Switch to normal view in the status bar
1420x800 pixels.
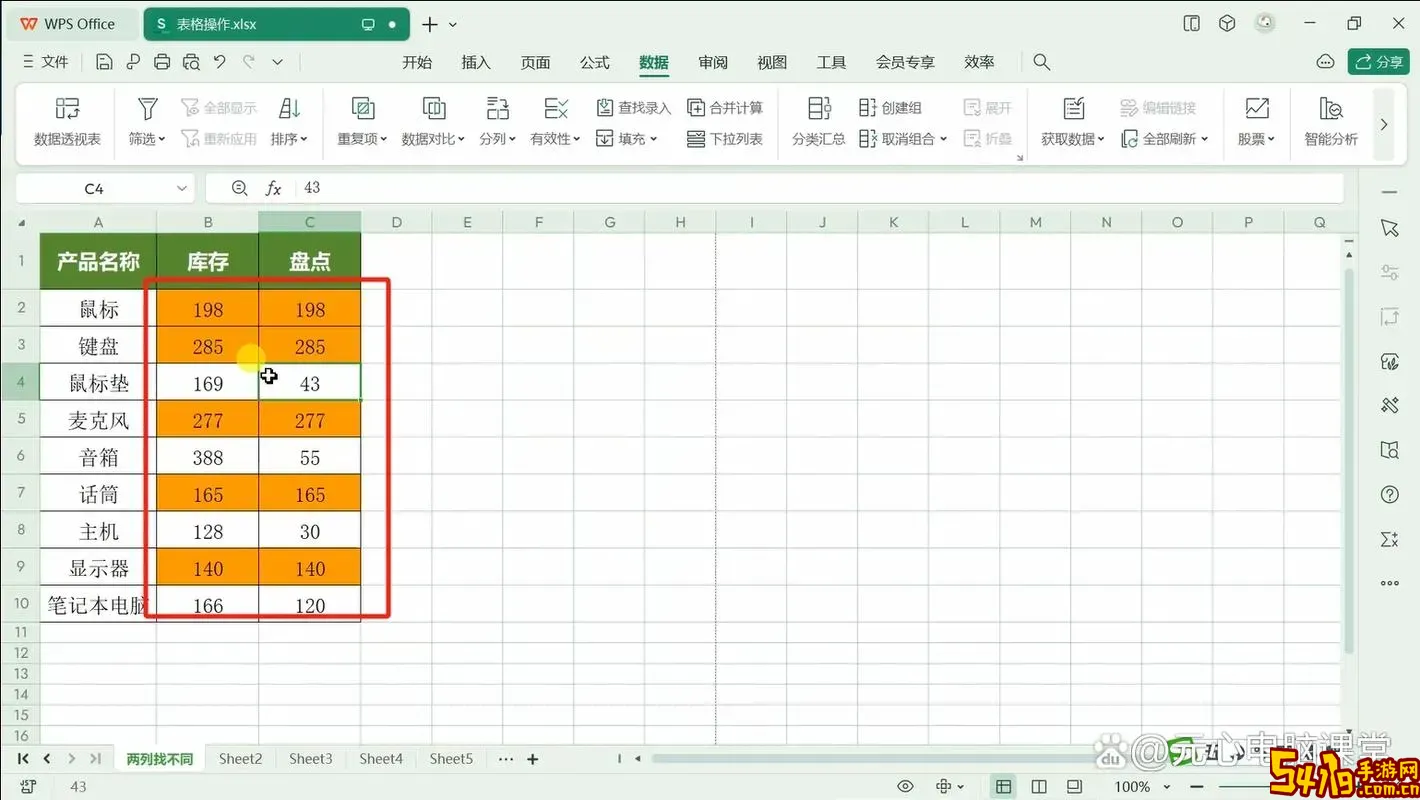(1003, 786)
